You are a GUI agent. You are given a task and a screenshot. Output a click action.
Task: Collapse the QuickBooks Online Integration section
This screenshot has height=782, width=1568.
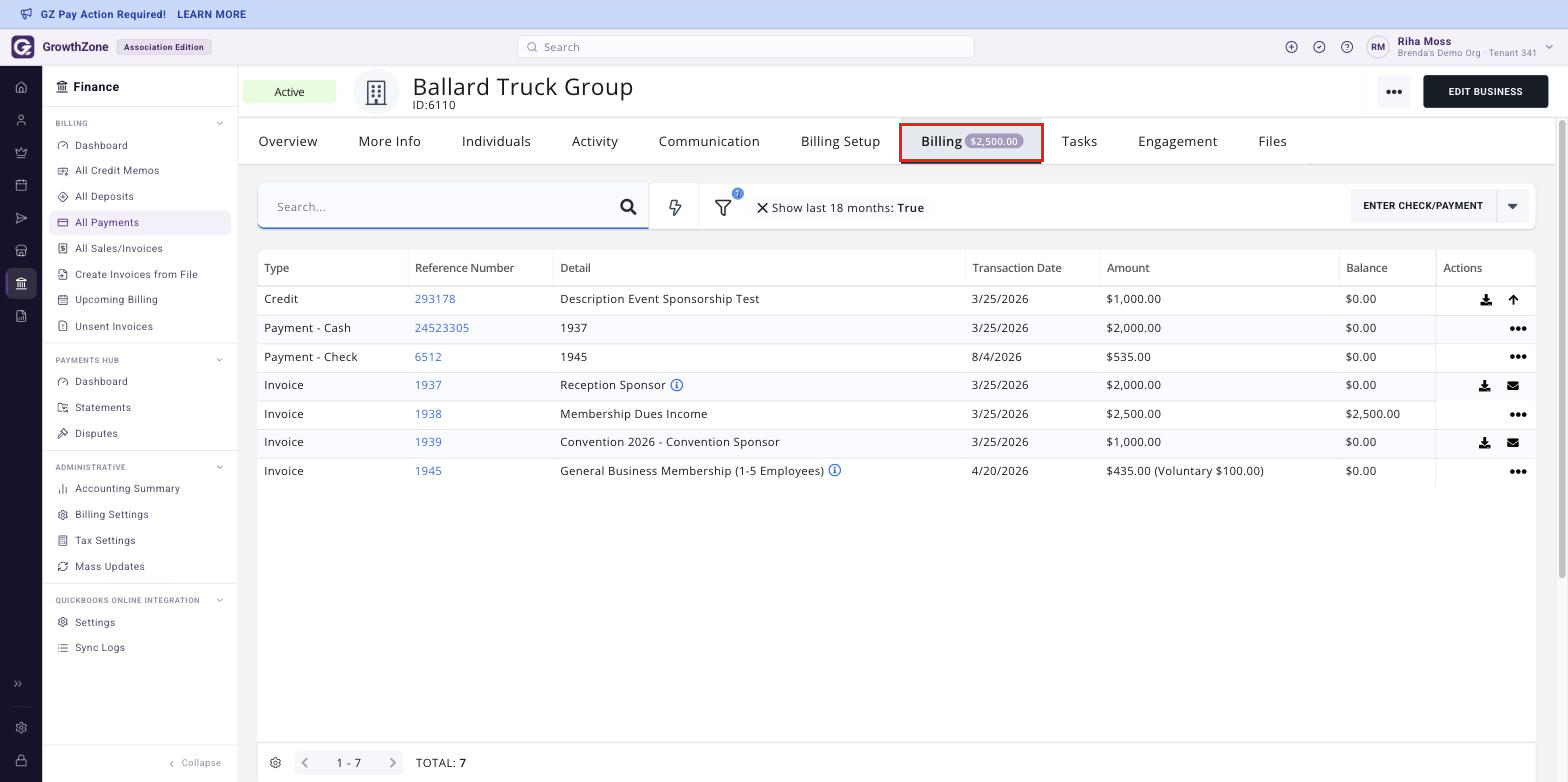click(x=220, y=600)
